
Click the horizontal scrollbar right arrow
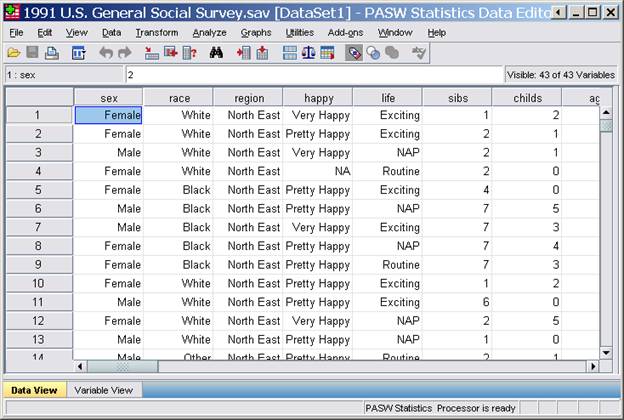click(x=593, y=366)
